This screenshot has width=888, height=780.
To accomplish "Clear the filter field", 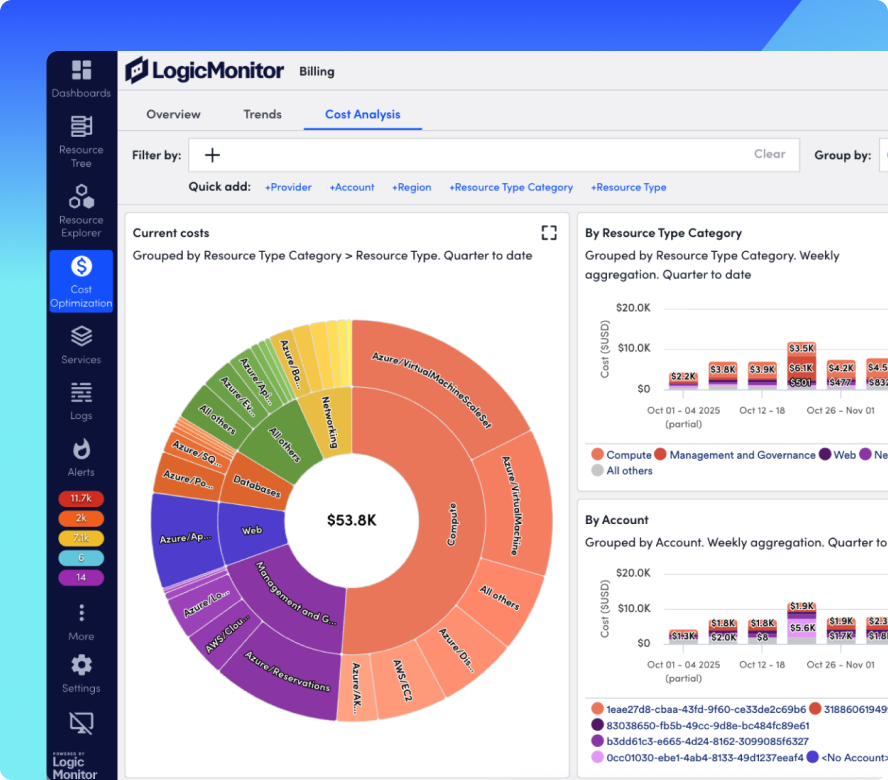I will [769, 154].
